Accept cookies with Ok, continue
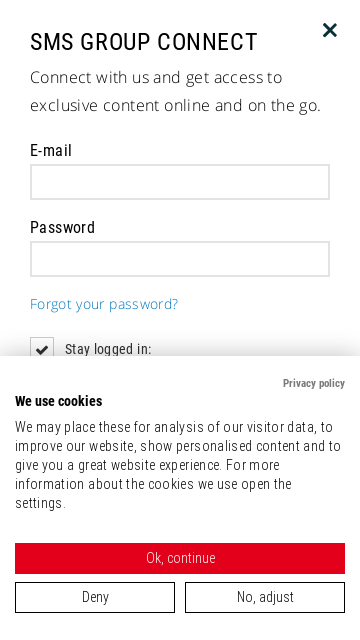This screenshot has height=640, width=360. [180, 558]
